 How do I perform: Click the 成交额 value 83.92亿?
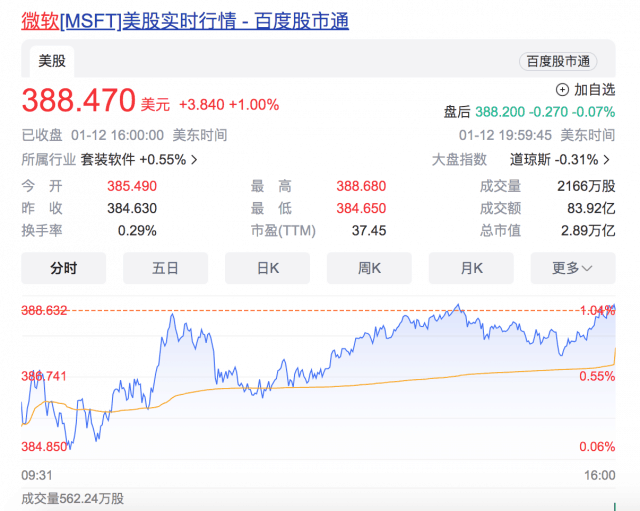pos(591,209)
